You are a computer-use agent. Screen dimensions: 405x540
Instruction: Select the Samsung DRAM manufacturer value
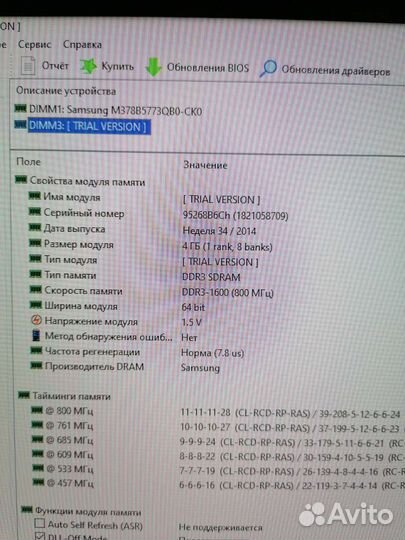pos(200,368)
